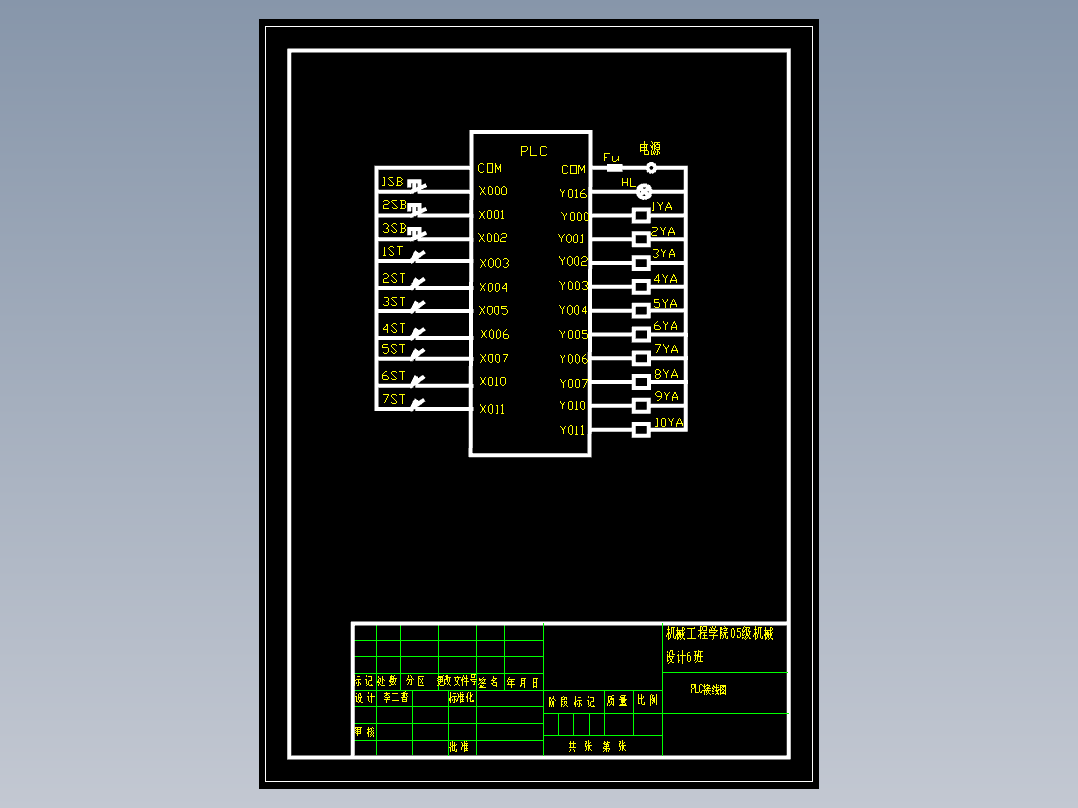
Task: Click the Y004 output terminal label
Action: [x=573, y=310]
